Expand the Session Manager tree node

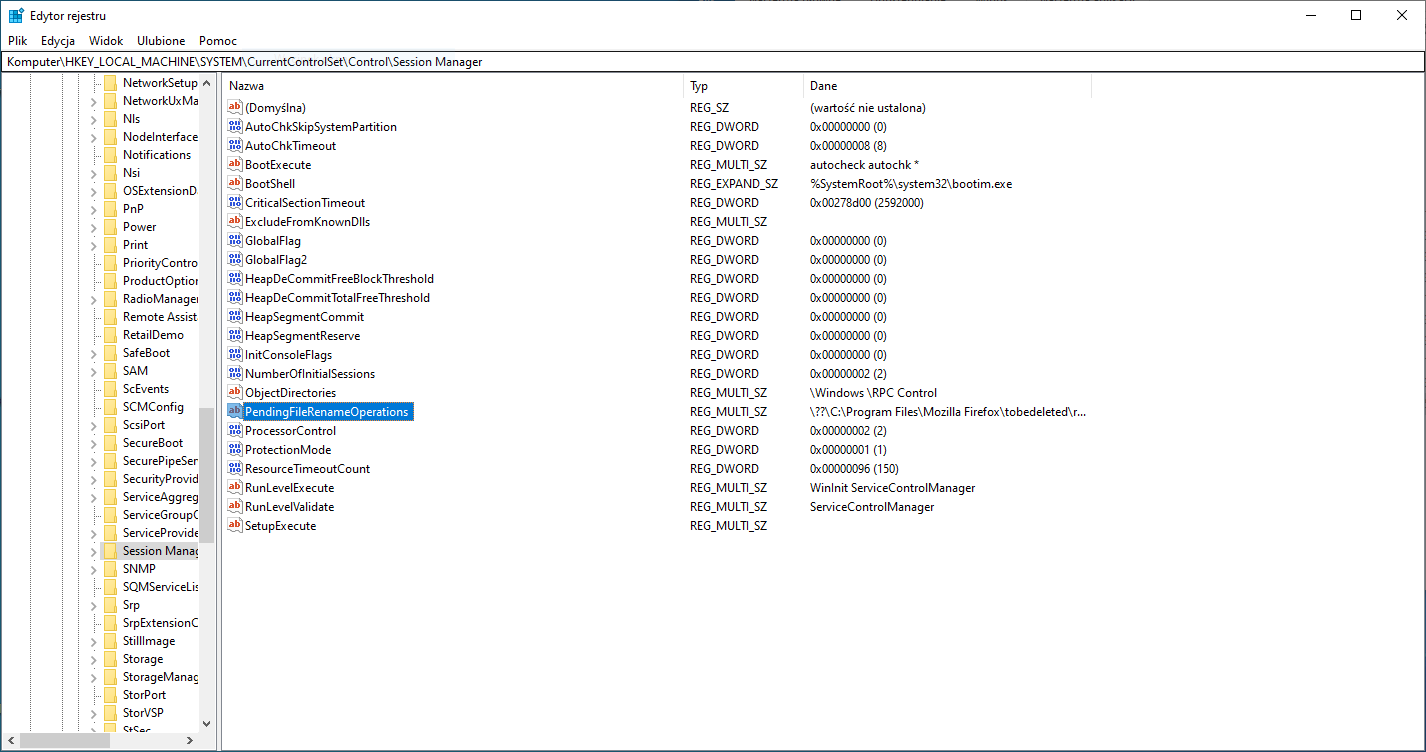[x=94, y=551]
